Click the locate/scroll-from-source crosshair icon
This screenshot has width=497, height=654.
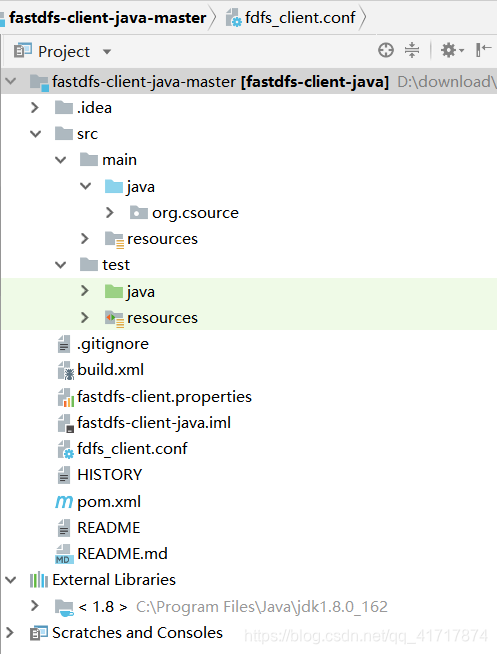coord(386,50)
